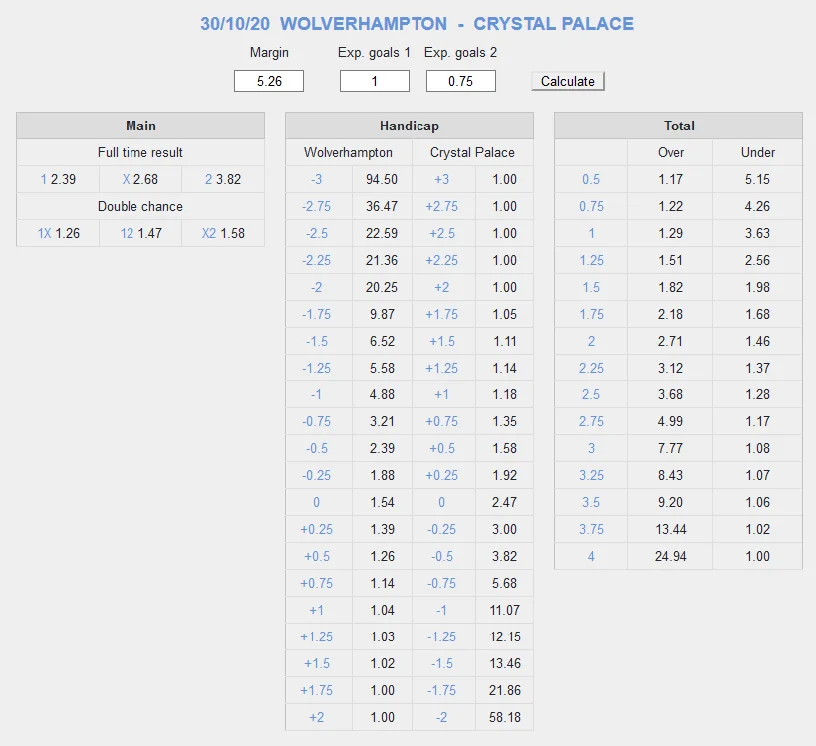The width and height of the screenshot is (816, 746).
Task: Click Crystal Palace handicap +3
Action: [x=443, y=180]
